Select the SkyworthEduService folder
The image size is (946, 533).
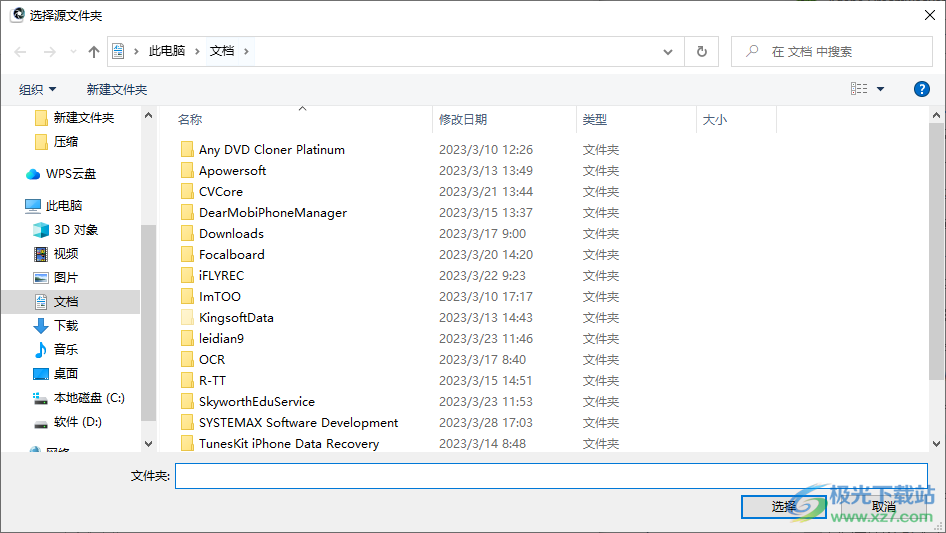[x=256, y=402]
